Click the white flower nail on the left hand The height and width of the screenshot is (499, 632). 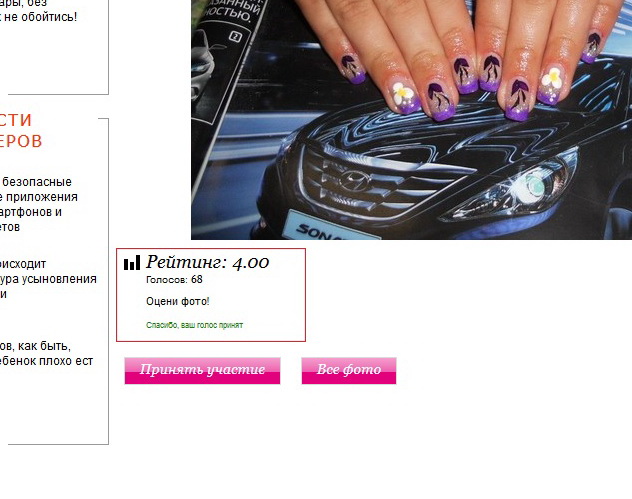(403, 95)
